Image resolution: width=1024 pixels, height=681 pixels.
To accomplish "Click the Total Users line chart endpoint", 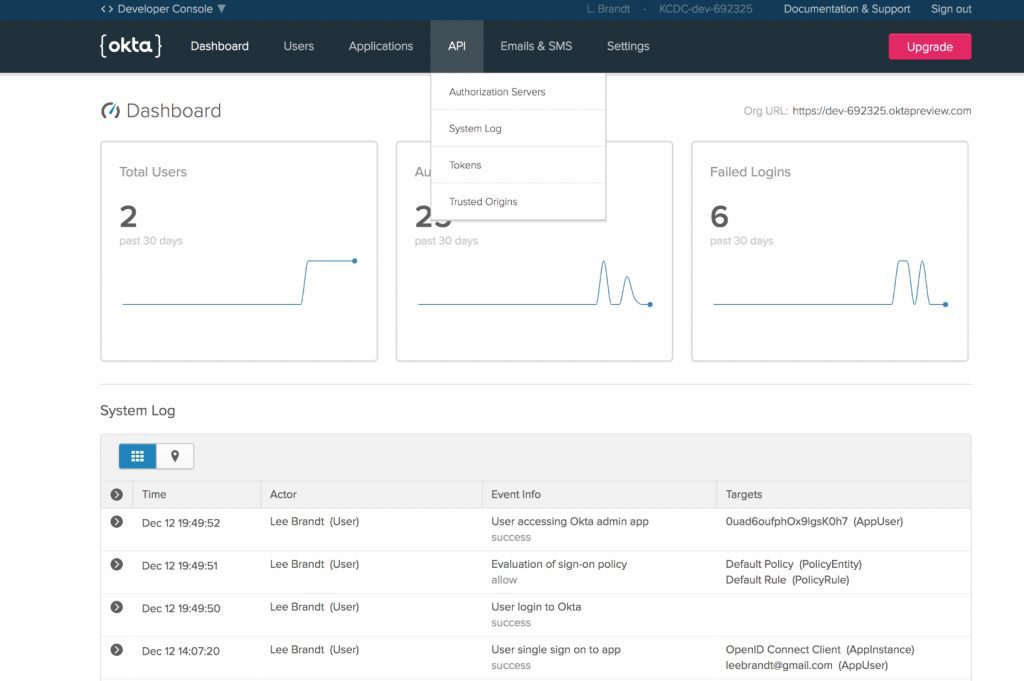I will [355, 261].
